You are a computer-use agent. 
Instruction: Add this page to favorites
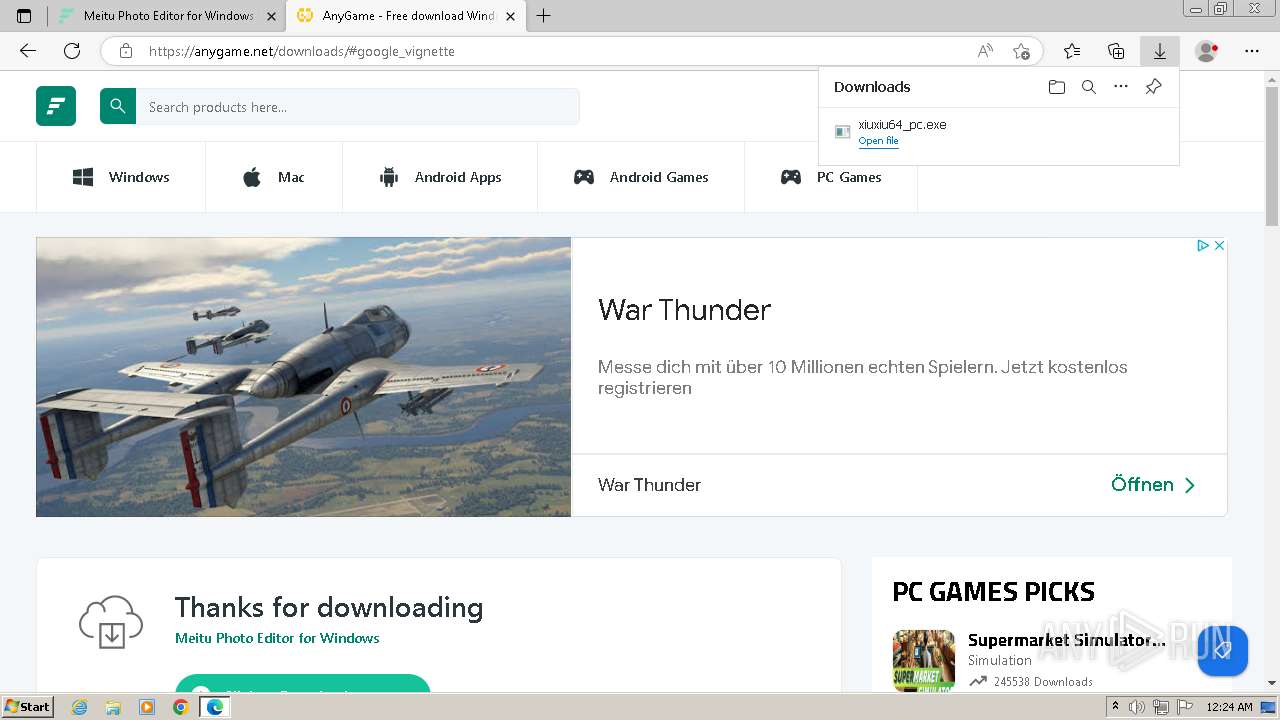pos(1021,51)
